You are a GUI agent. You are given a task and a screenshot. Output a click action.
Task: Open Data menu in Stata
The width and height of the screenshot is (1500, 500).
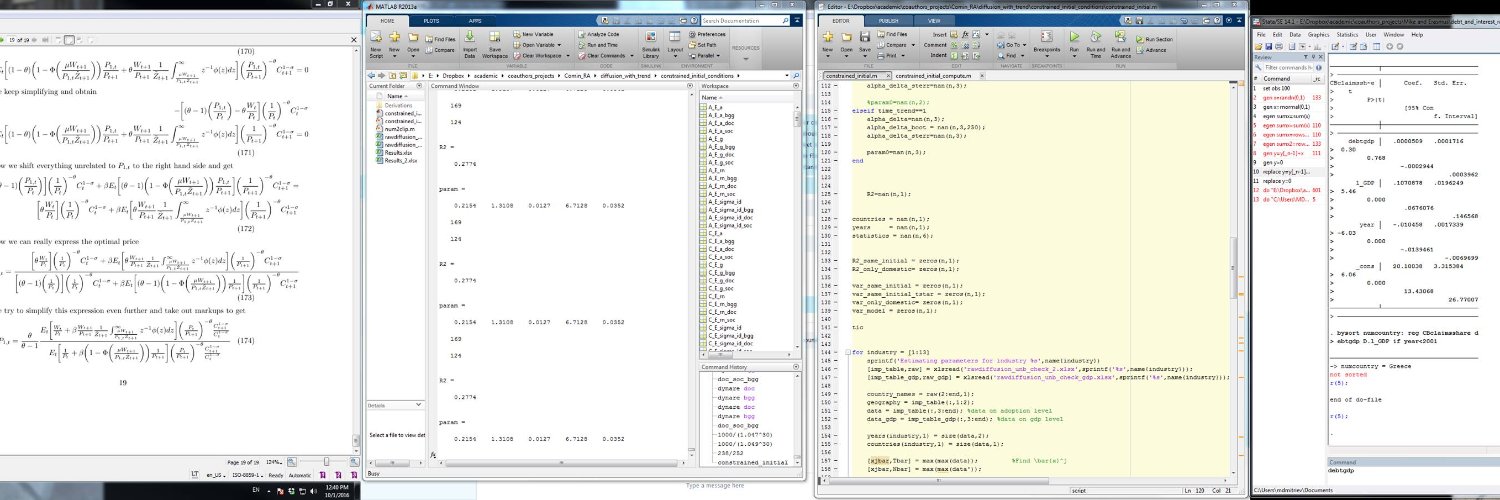tap(1294, 34)
